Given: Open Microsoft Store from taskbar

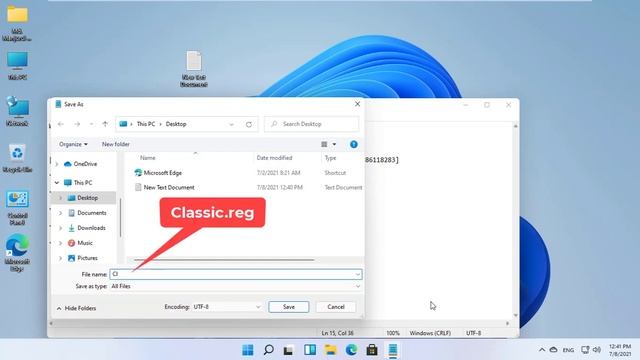Looking at the screenshot, I should 372,350.
